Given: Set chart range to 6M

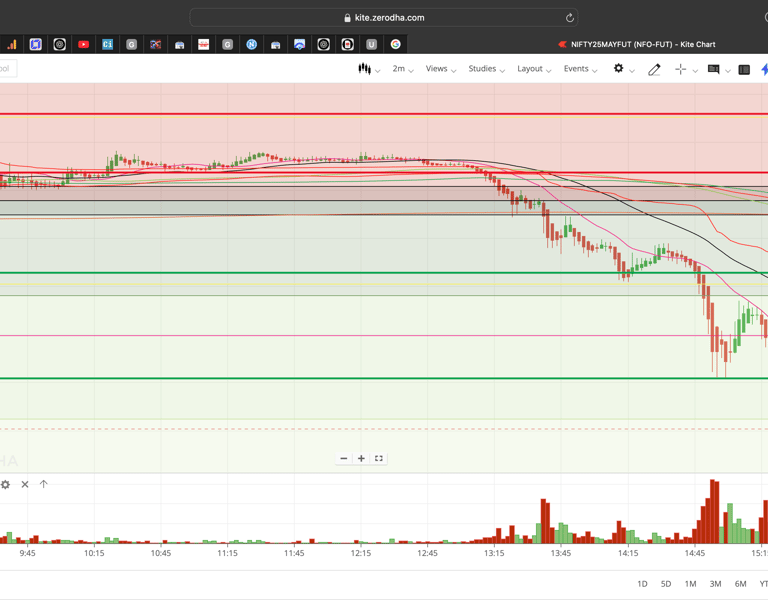Looking at the screenshot, I should coord(740,584).
